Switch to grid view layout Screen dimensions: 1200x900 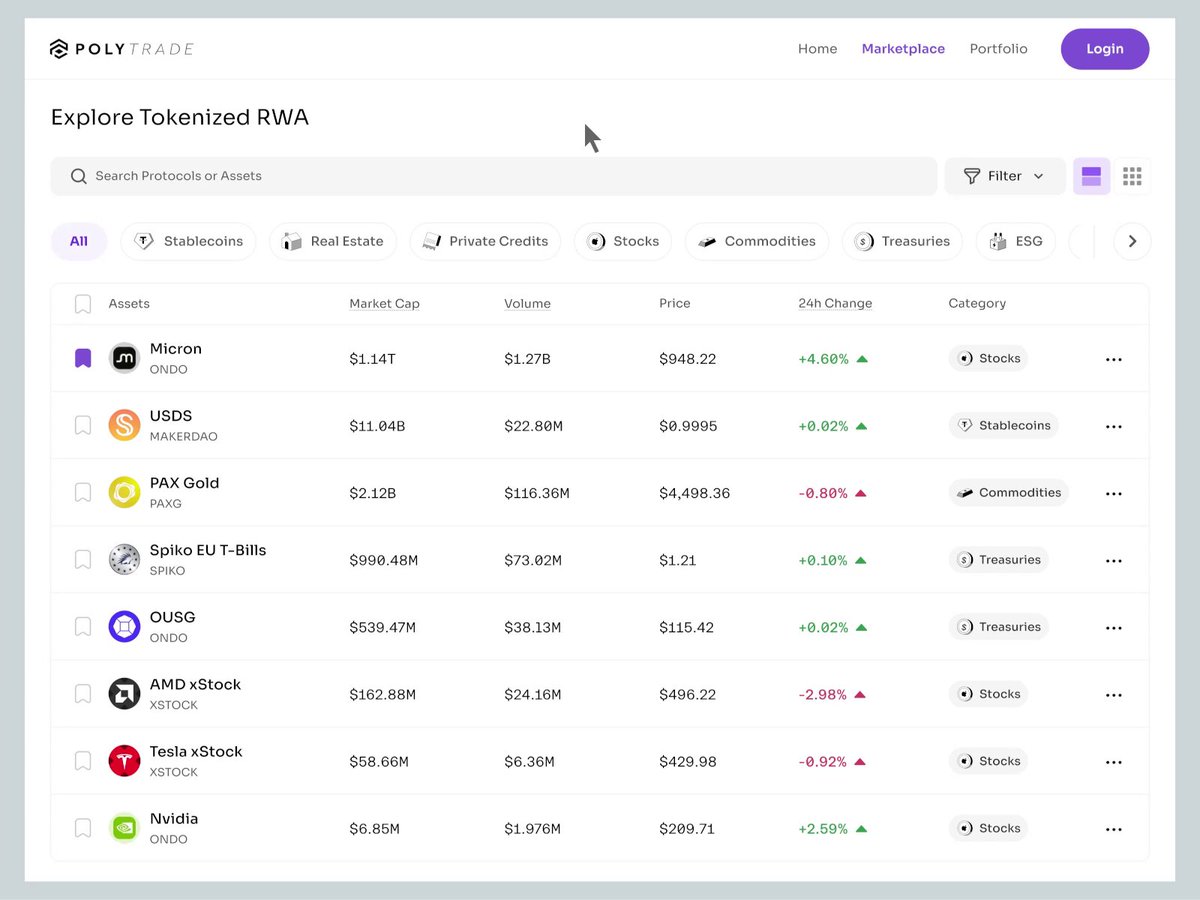pos(1132,176)
